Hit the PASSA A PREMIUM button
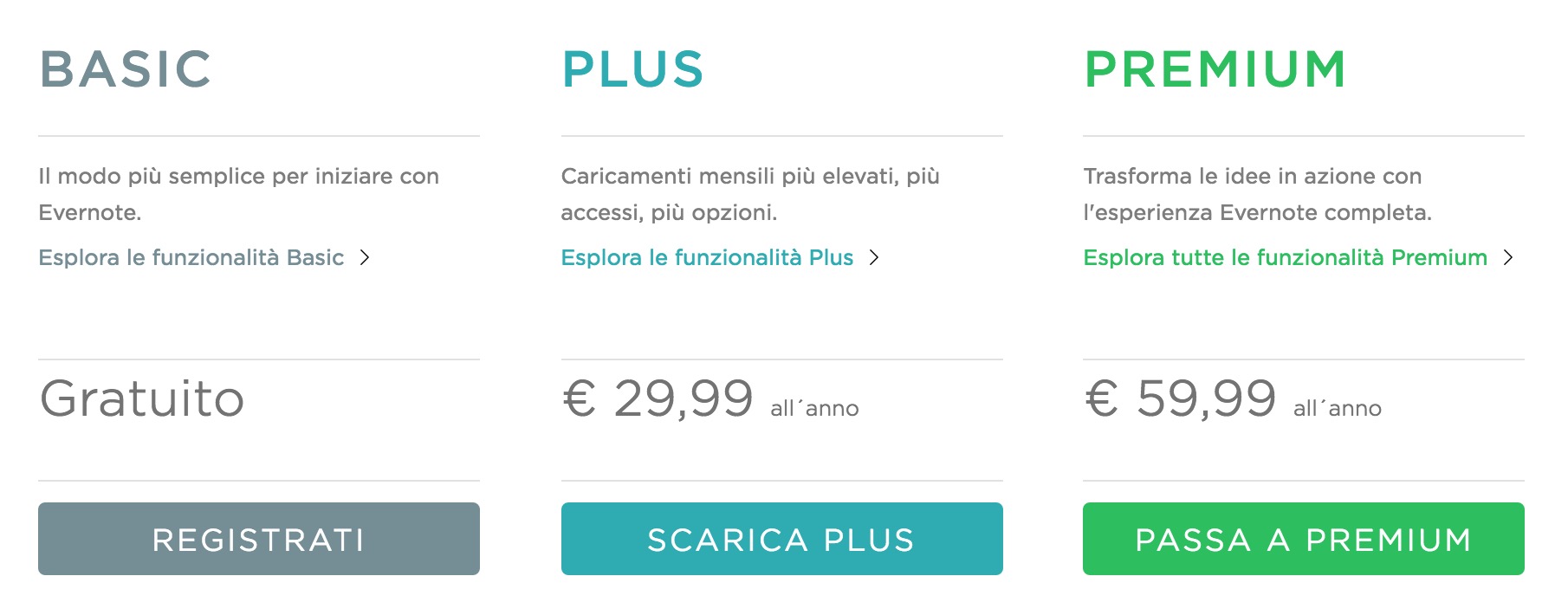This screenshot has width=1568, height=615. (x=1303, y=539)
